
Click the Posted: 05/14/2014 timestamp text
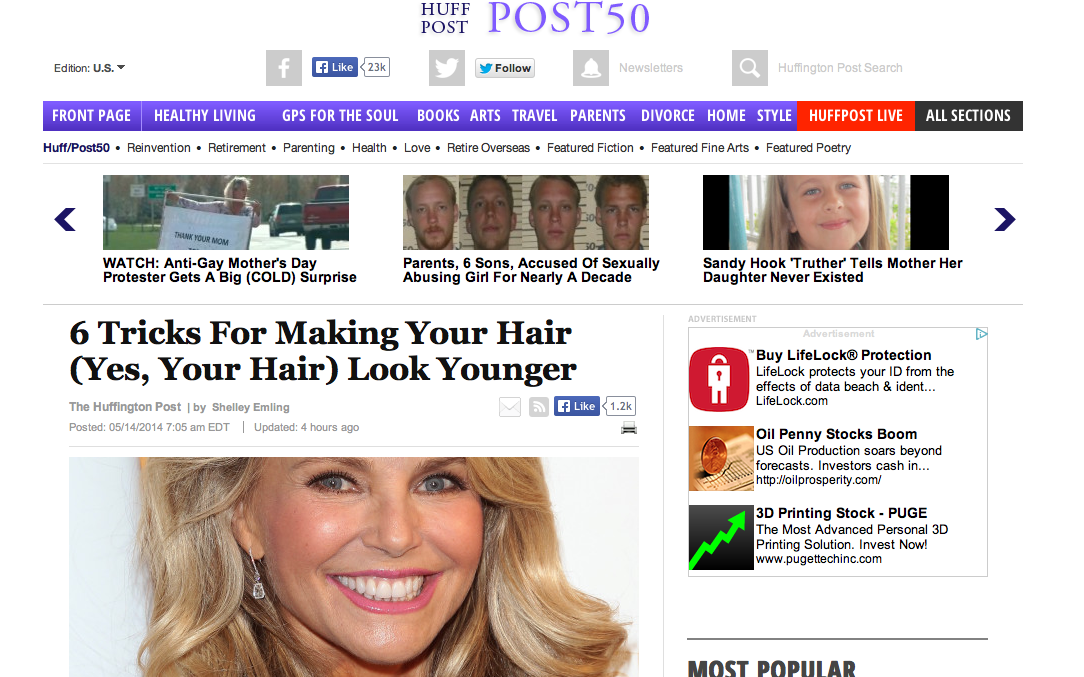point(149,427)
